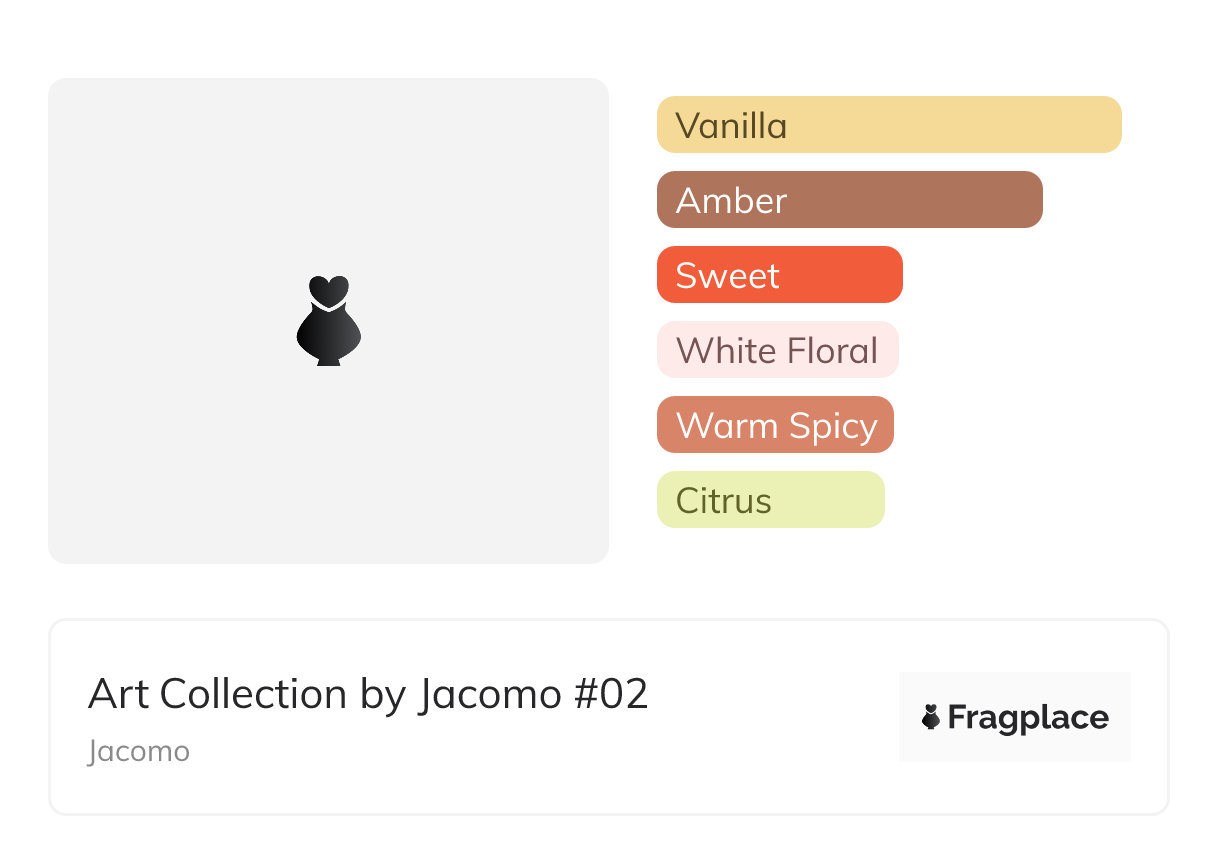The image size is (1218, 864).
Task: Click the word 'Spicy' in Warm Spicy tag
Action: point(832,426)
